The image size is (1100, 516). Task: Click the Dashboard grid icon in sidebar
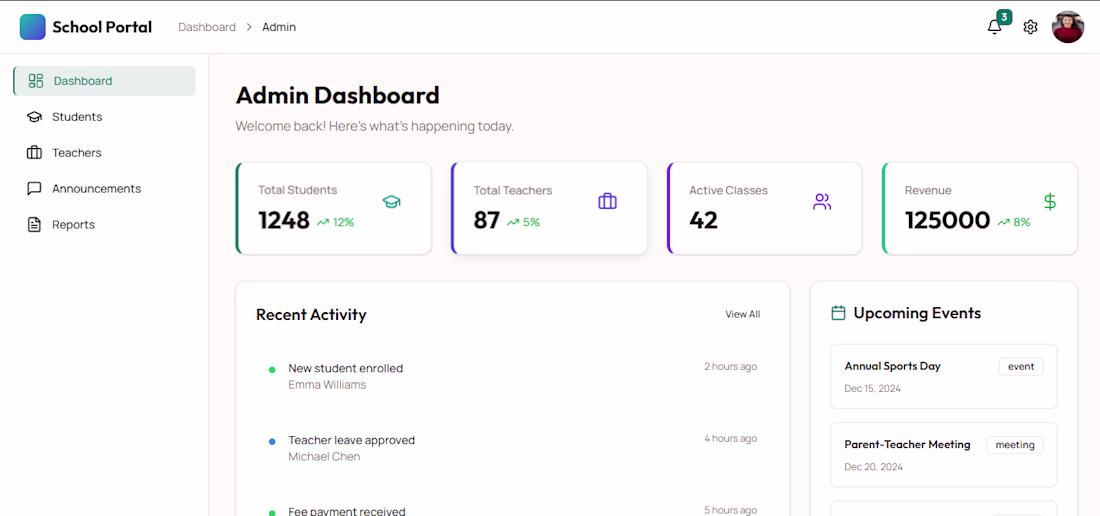(36, 81)
